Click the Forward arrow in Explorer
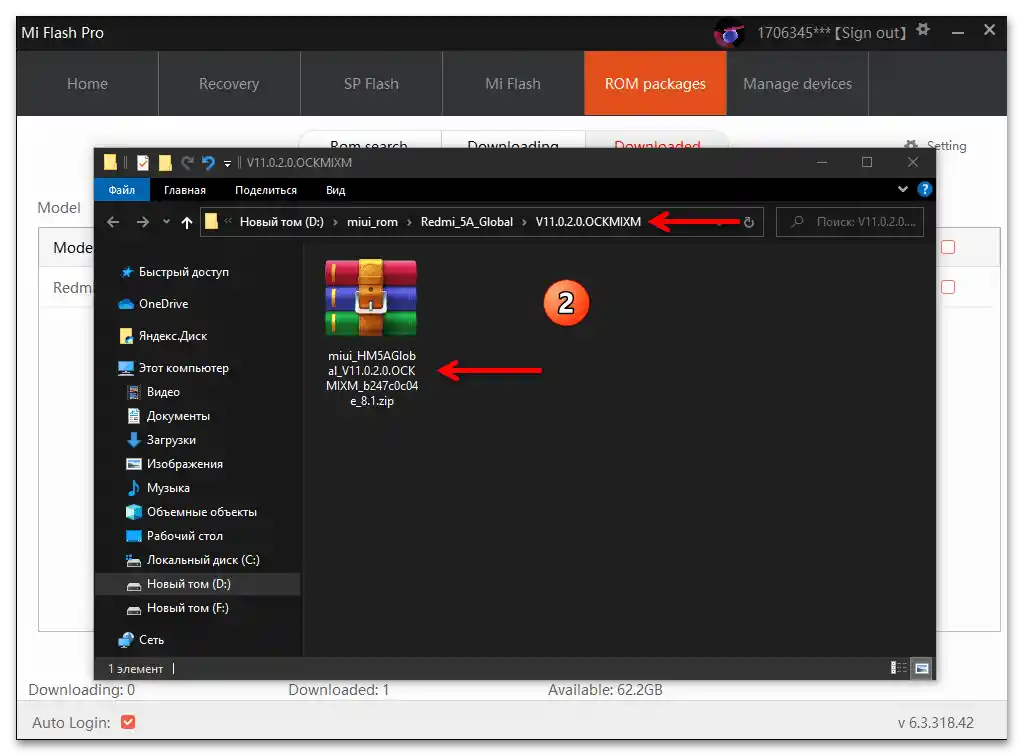 point(142,222)
